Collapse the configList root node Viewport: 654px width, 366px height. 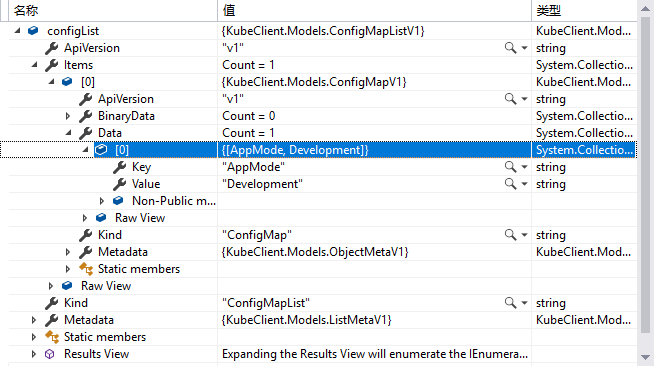click(17, 31)
